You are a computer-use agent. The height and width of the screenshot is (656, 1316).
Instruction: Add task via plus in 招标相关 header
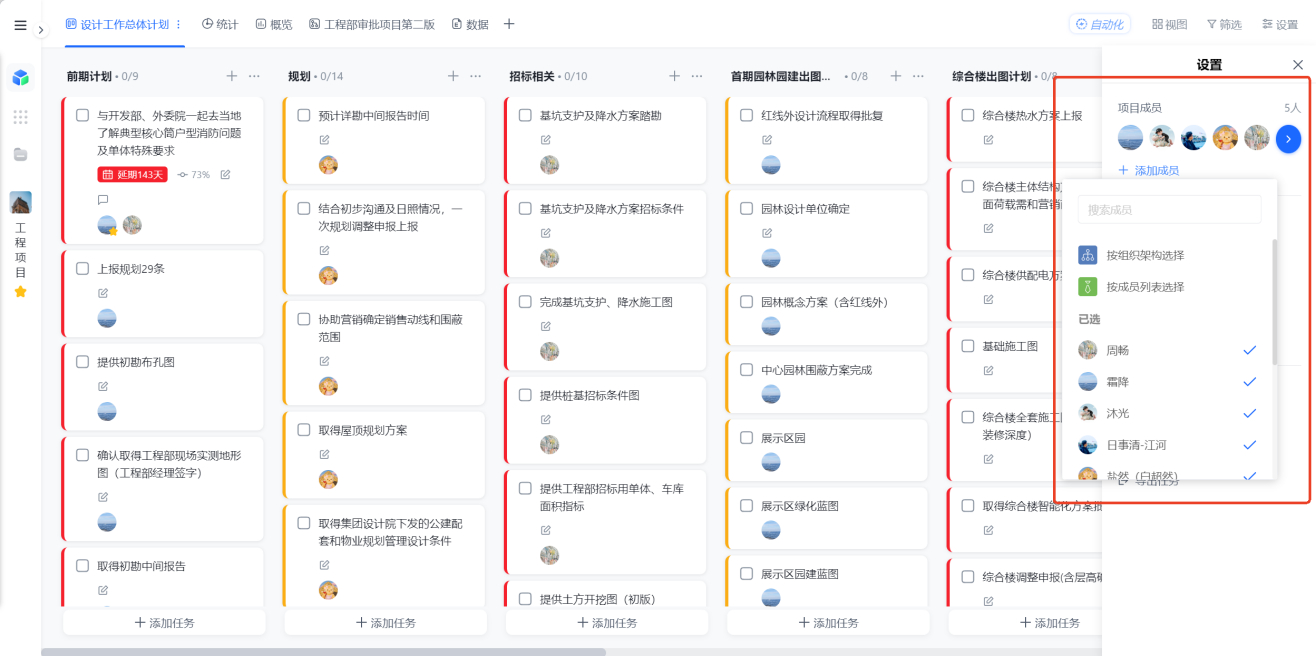(674, 76)
